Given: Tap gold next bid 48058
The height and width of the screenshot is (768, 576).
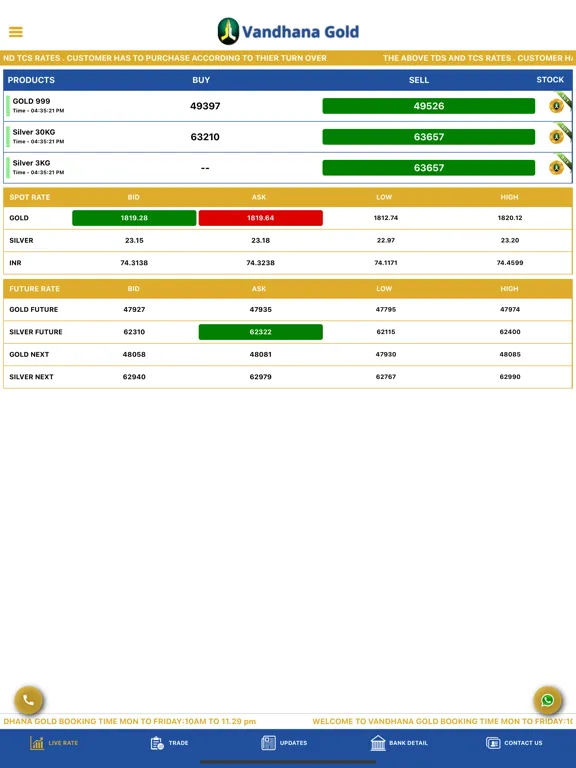Looking at the screenshot, I should 134,355.
